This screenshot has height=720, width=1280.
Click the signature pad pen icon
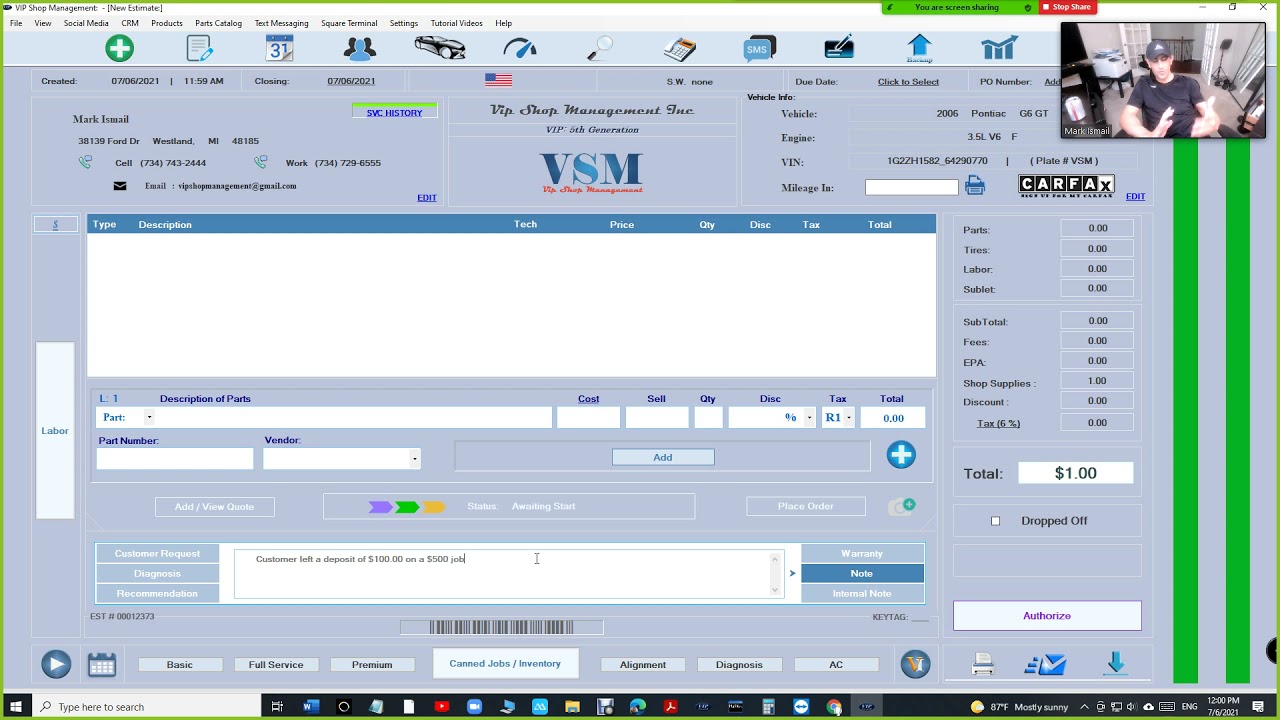pyautogui.click(x=839, y=48)
